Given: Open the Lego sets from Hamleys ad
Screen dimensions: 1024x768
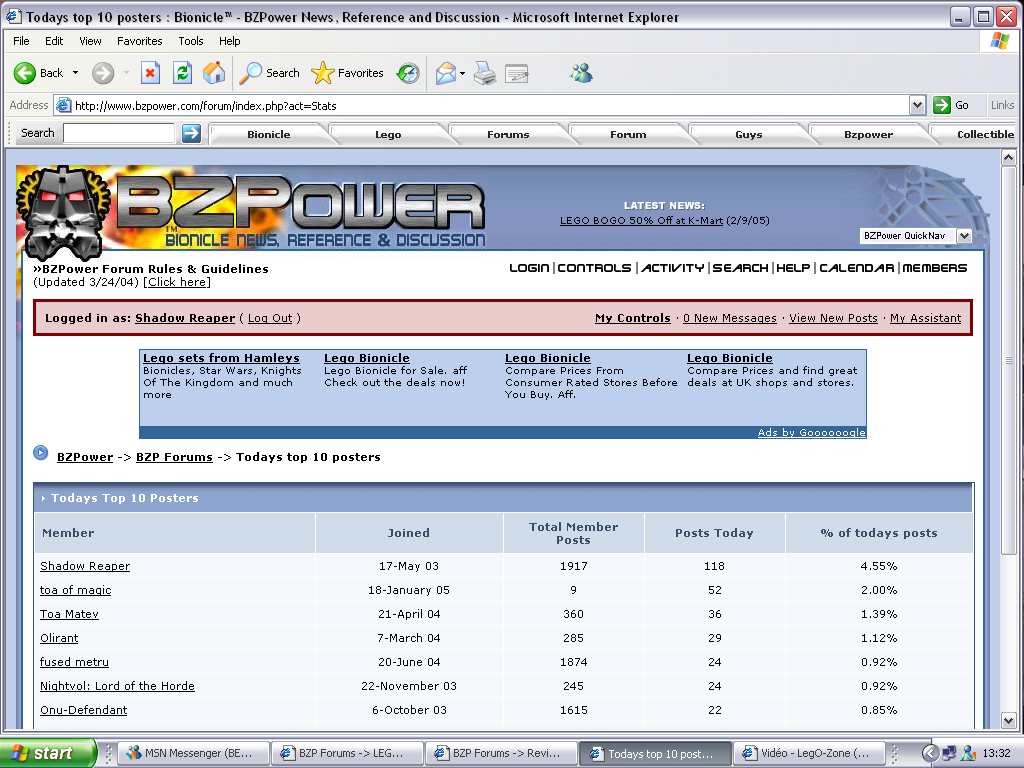Looking at the screenshot, I should 221,358.
